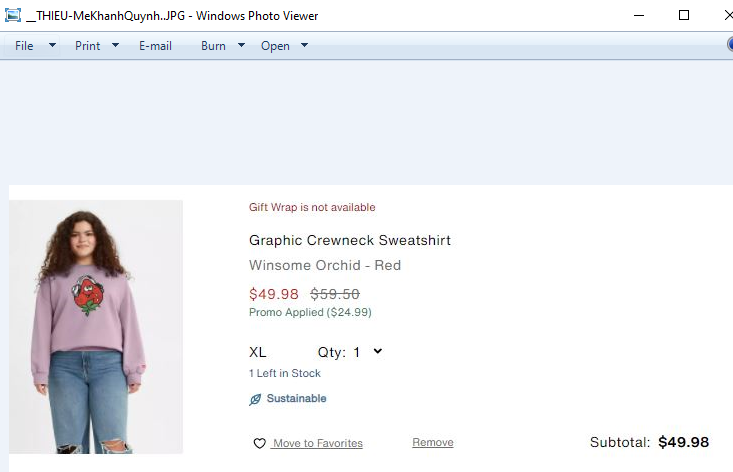The width and height of the screenshot is (733, 472).
Task: Click the Move to Favorites link
Action: click(x=317, y=444)
